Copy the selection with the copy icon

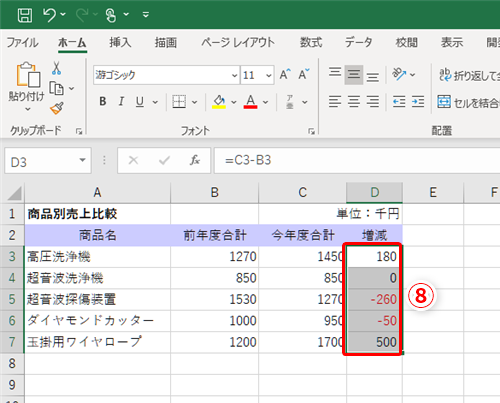click(56, 88)
